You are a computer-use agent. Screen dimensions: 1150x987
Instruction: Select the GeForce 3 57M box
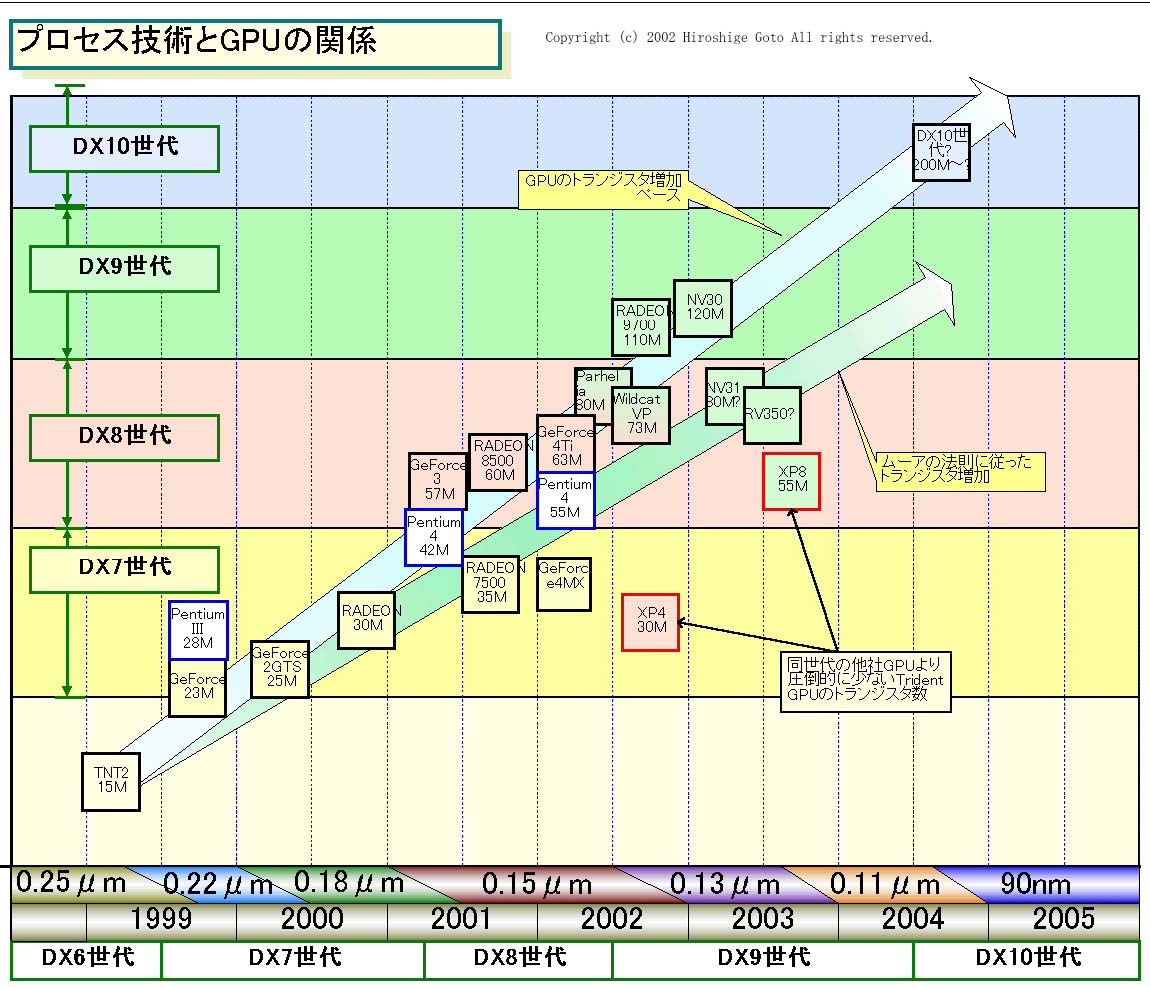coord(437,480)
